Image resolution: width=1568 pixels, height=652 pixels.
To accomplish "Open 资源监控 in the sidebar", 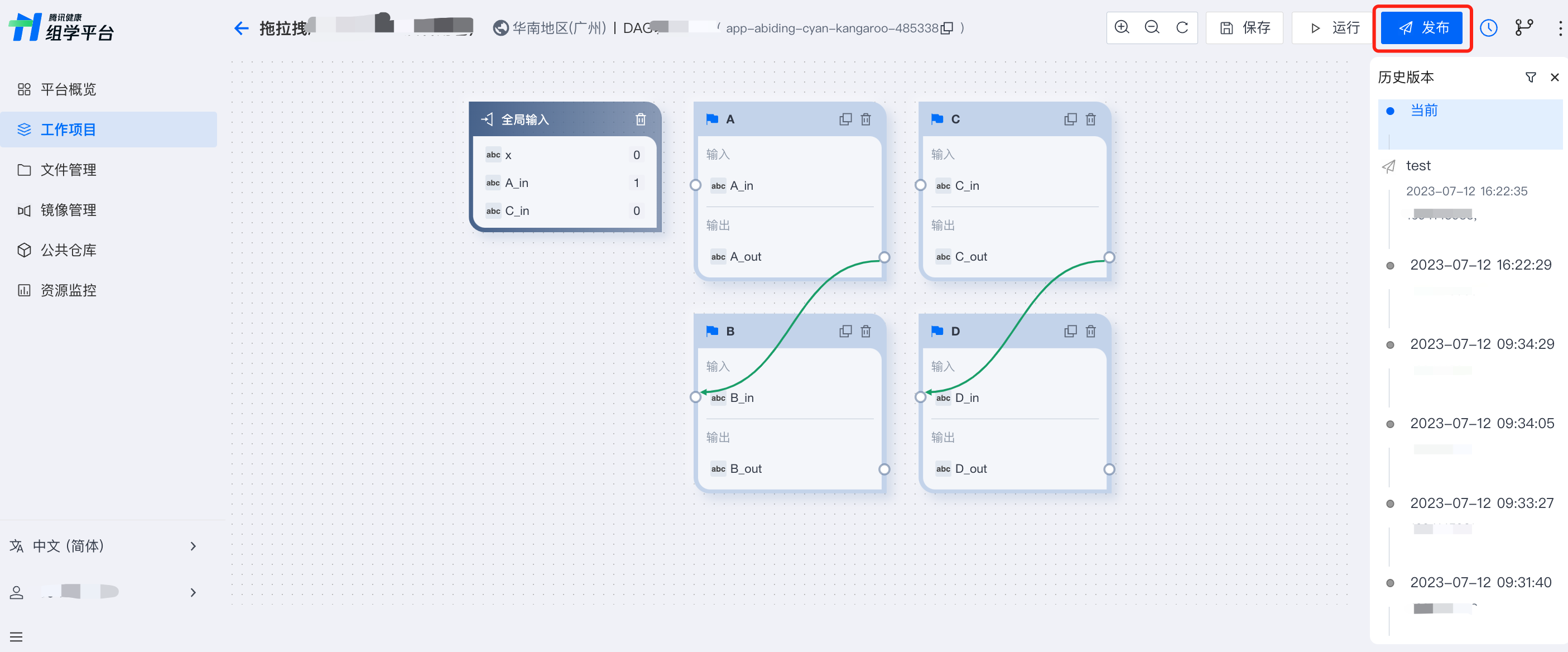I will tap(68, 290).
